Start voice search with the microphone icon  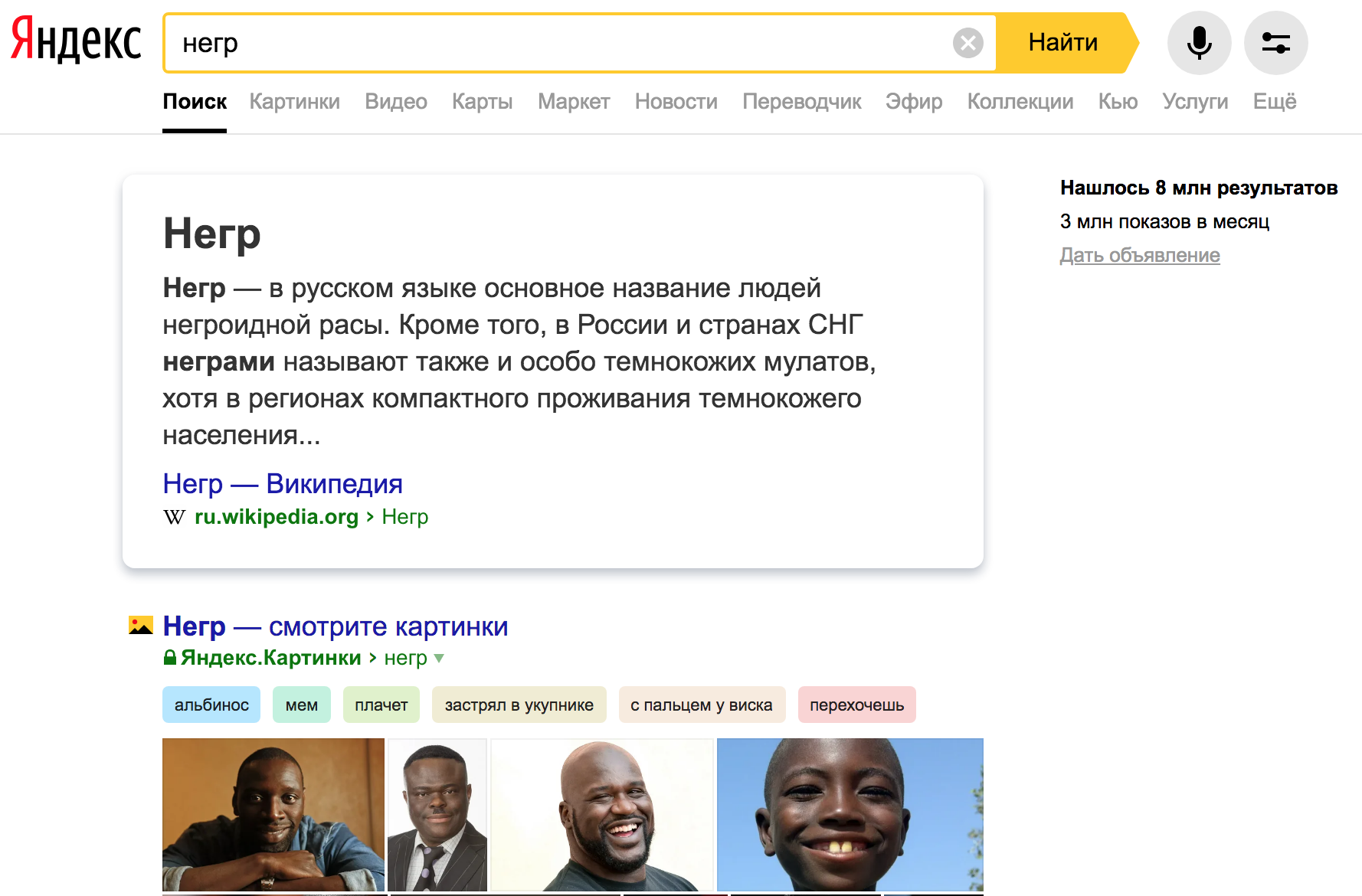[1199, 43]
